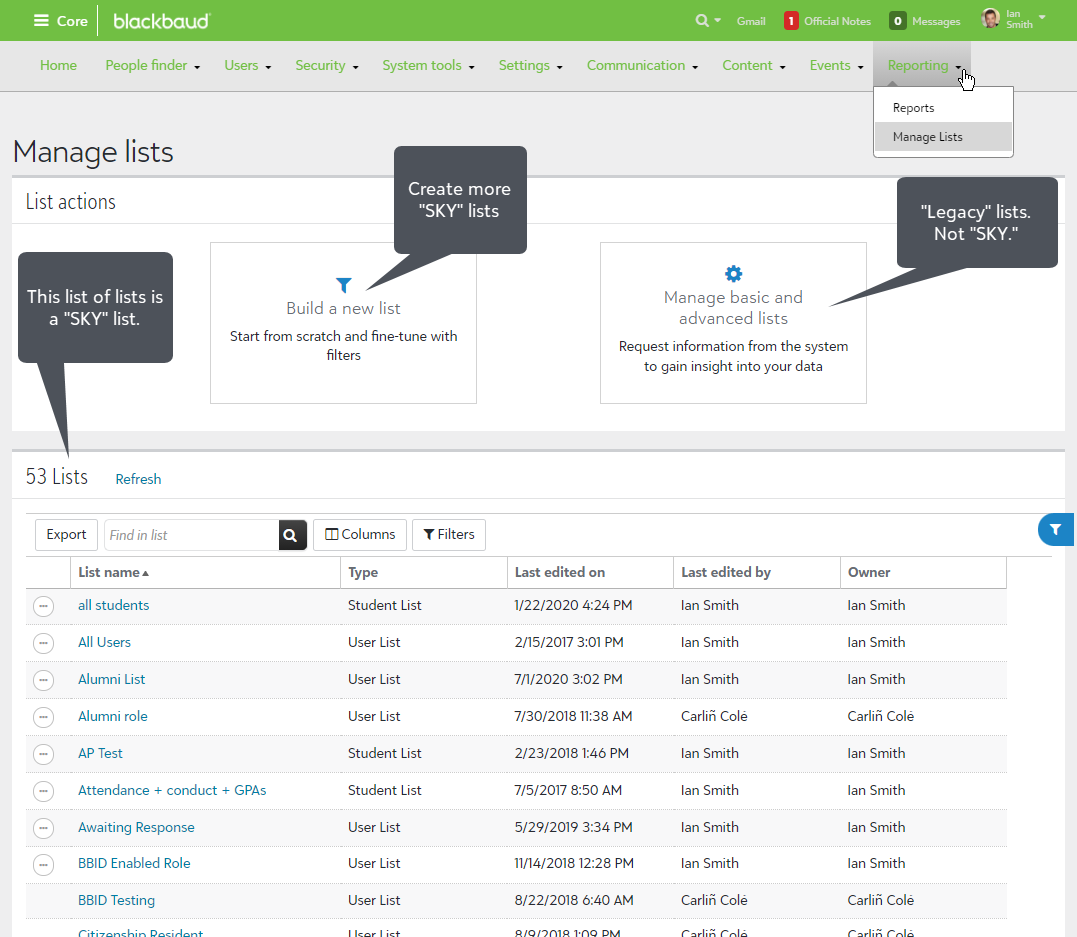The image size is (1077, 937).
Task: Open the BBID Enabled Role list
Action: [x=134, y=863]
